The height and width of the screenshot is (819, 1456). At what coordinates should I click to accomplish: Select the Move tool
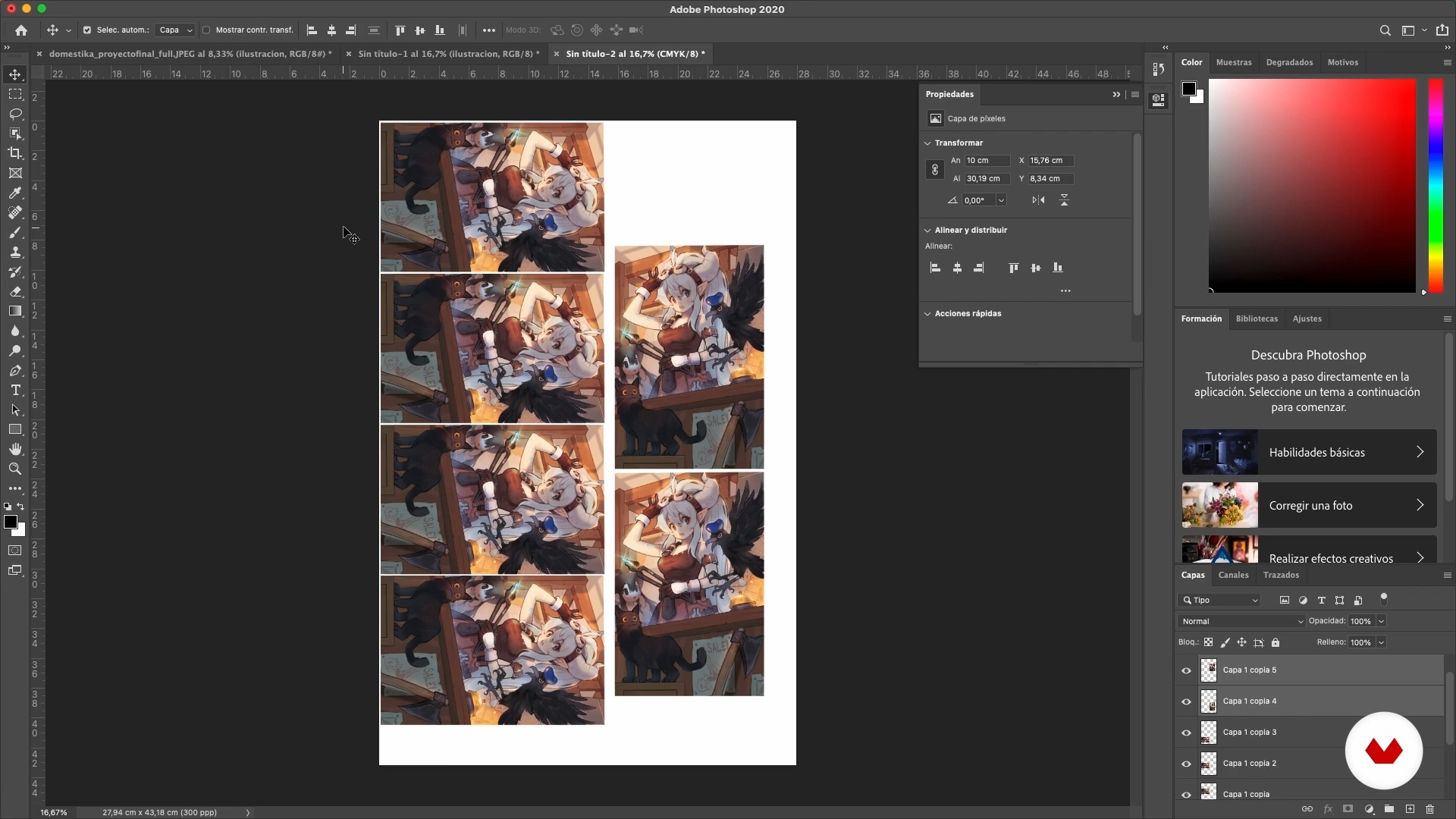click(15, 74)
